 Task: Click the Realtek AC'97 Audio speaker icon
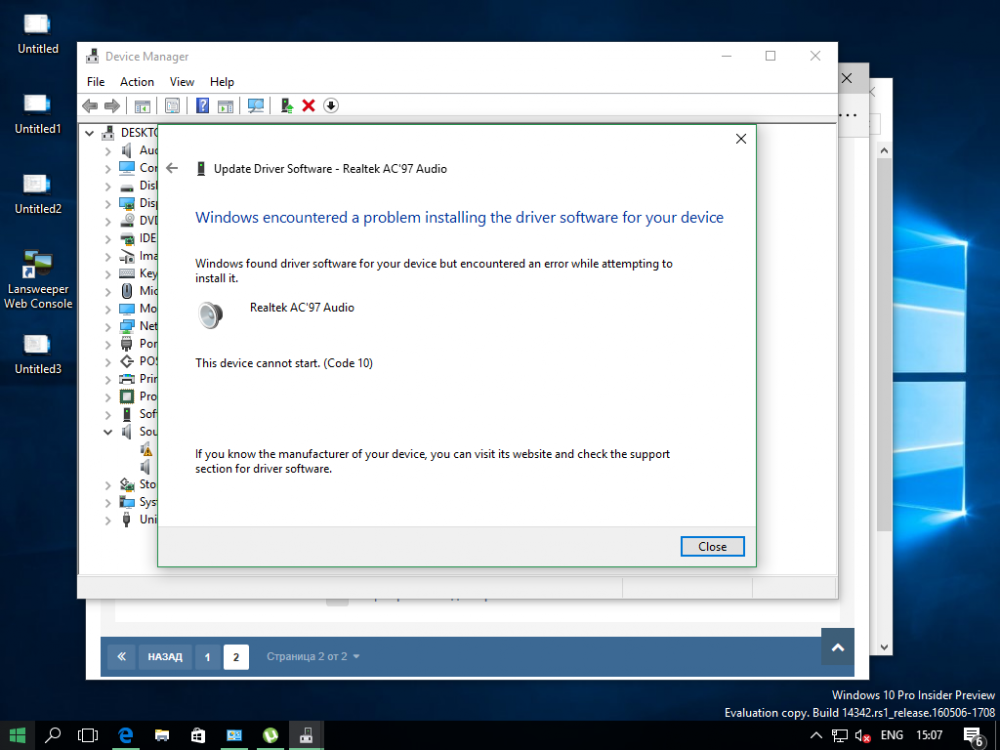point(210,315)
